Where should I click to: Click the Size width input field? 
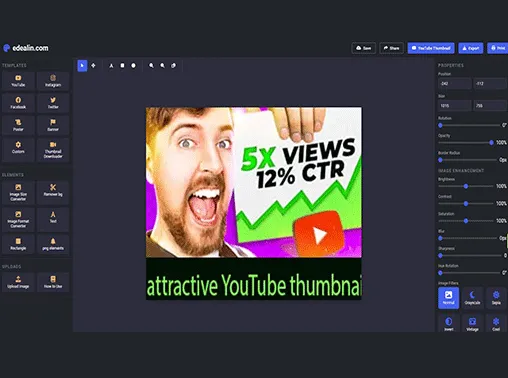point(455,106)
